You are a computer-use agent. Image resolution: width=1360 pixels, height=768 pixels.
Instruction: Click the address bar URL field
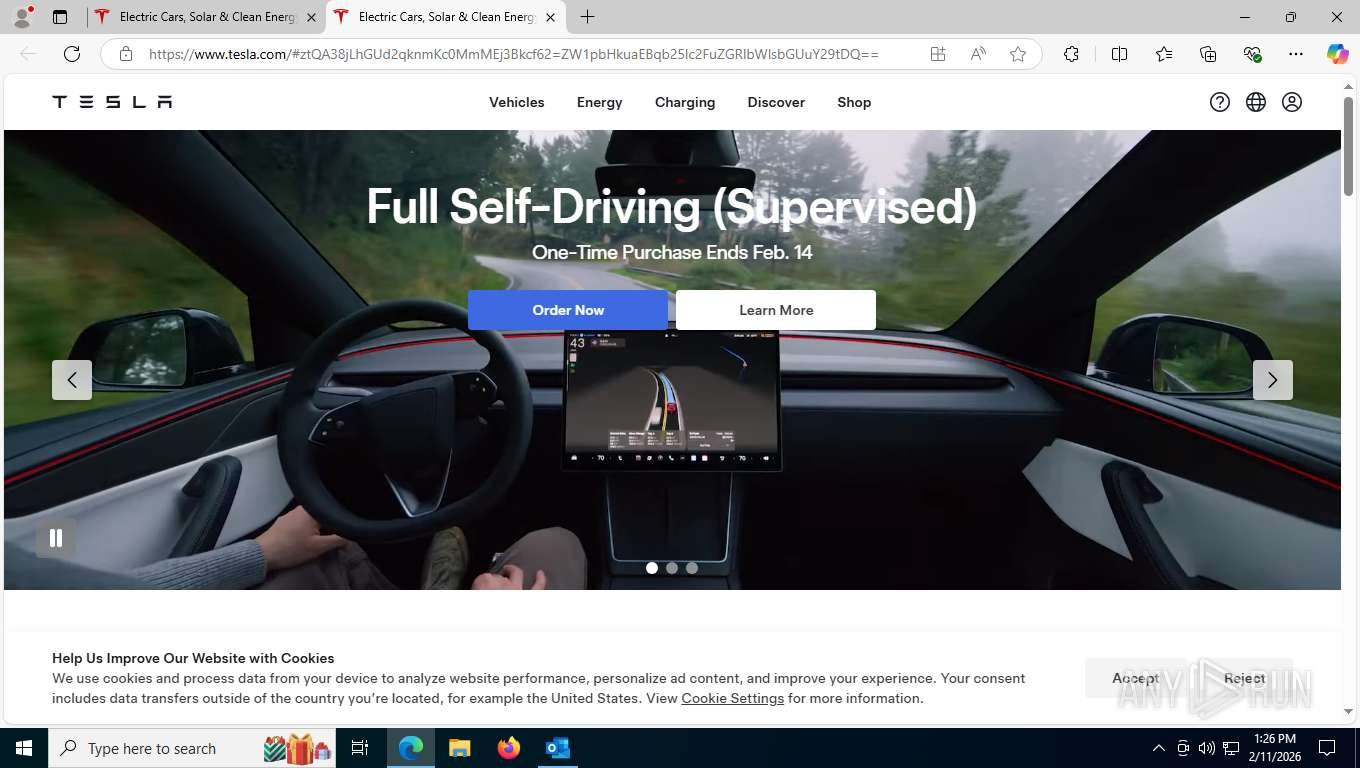(x=514, y=54)
